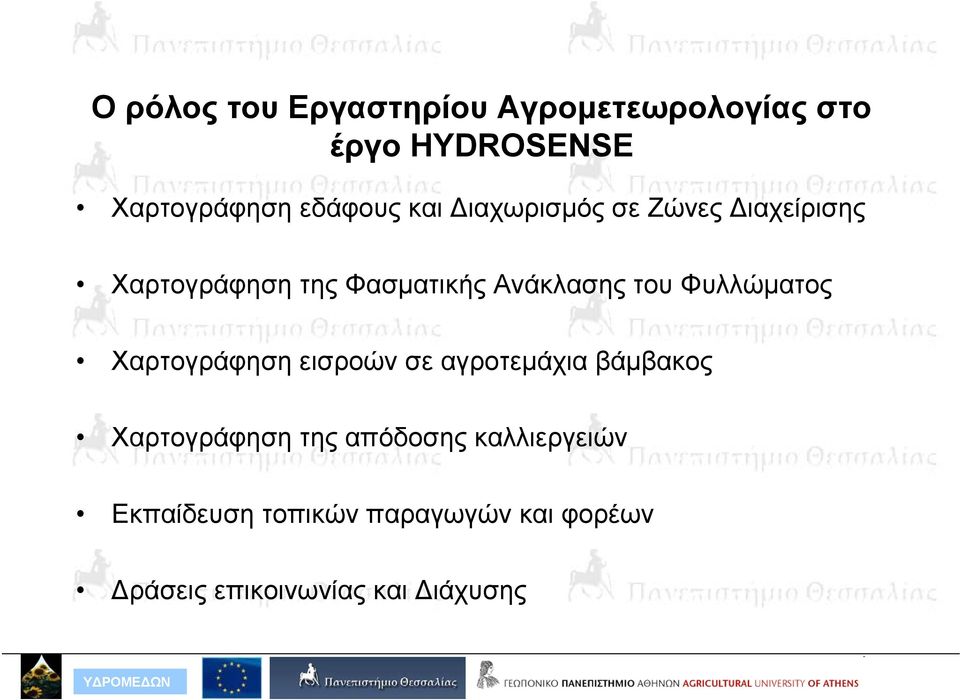
Task: Click bullet 'Χαρτογράφηση εισροών σε αγροτεμάχια βάμβακος'
Action: coord(411,361)
